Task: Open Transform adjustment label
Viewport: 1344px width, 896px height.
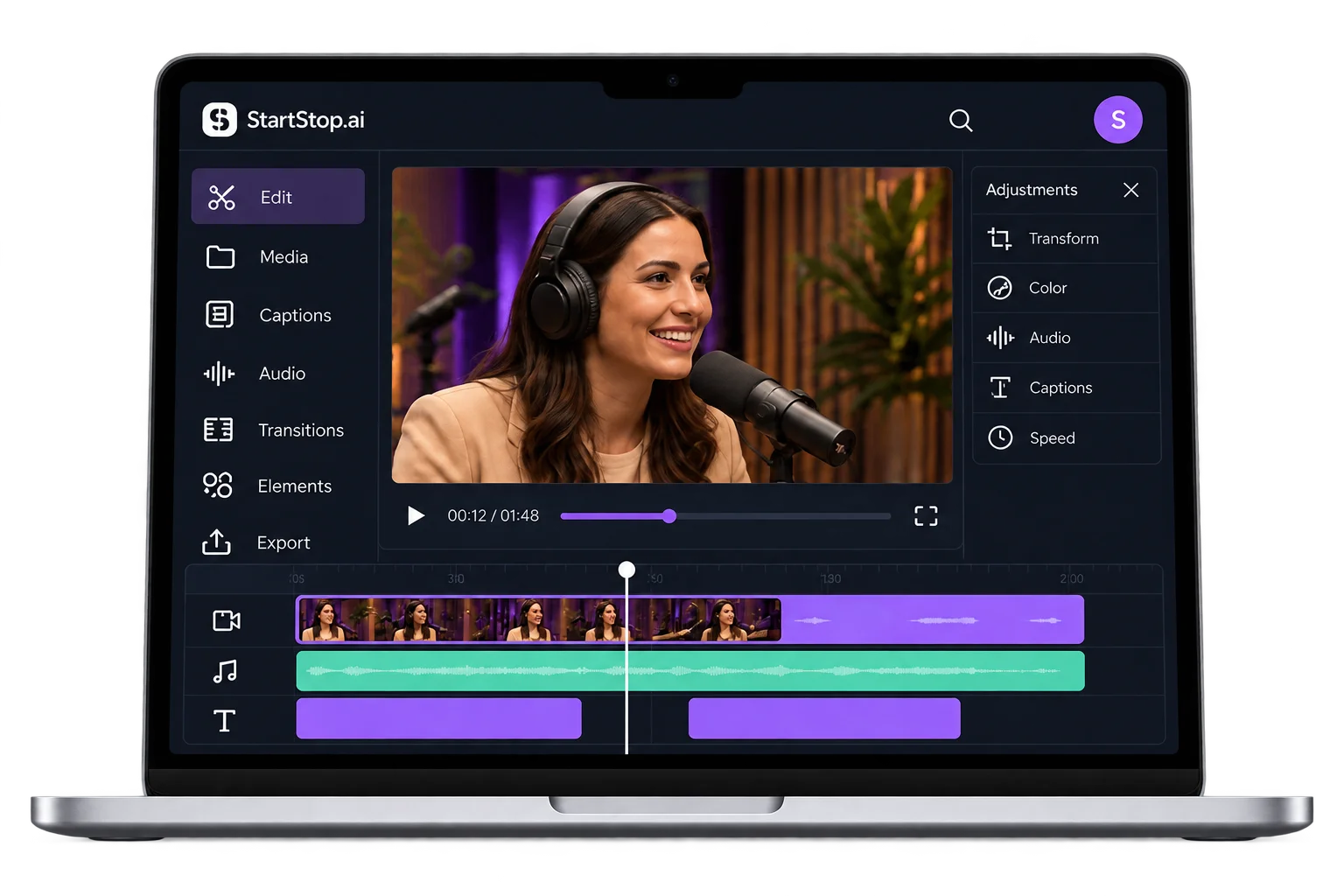Action: [1064, 239]
